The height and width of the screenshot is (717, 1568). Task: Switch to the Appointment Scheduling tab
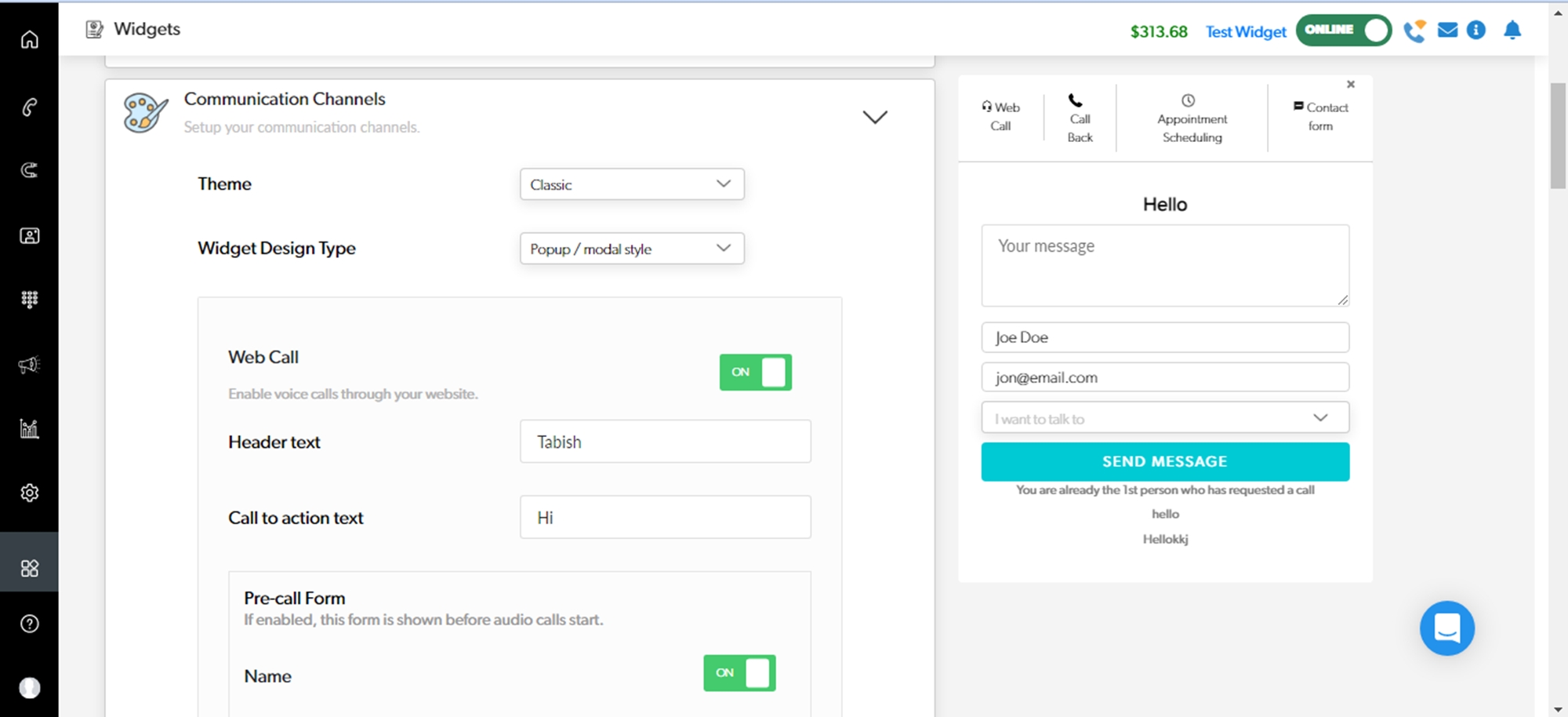tap(1192, 119)
